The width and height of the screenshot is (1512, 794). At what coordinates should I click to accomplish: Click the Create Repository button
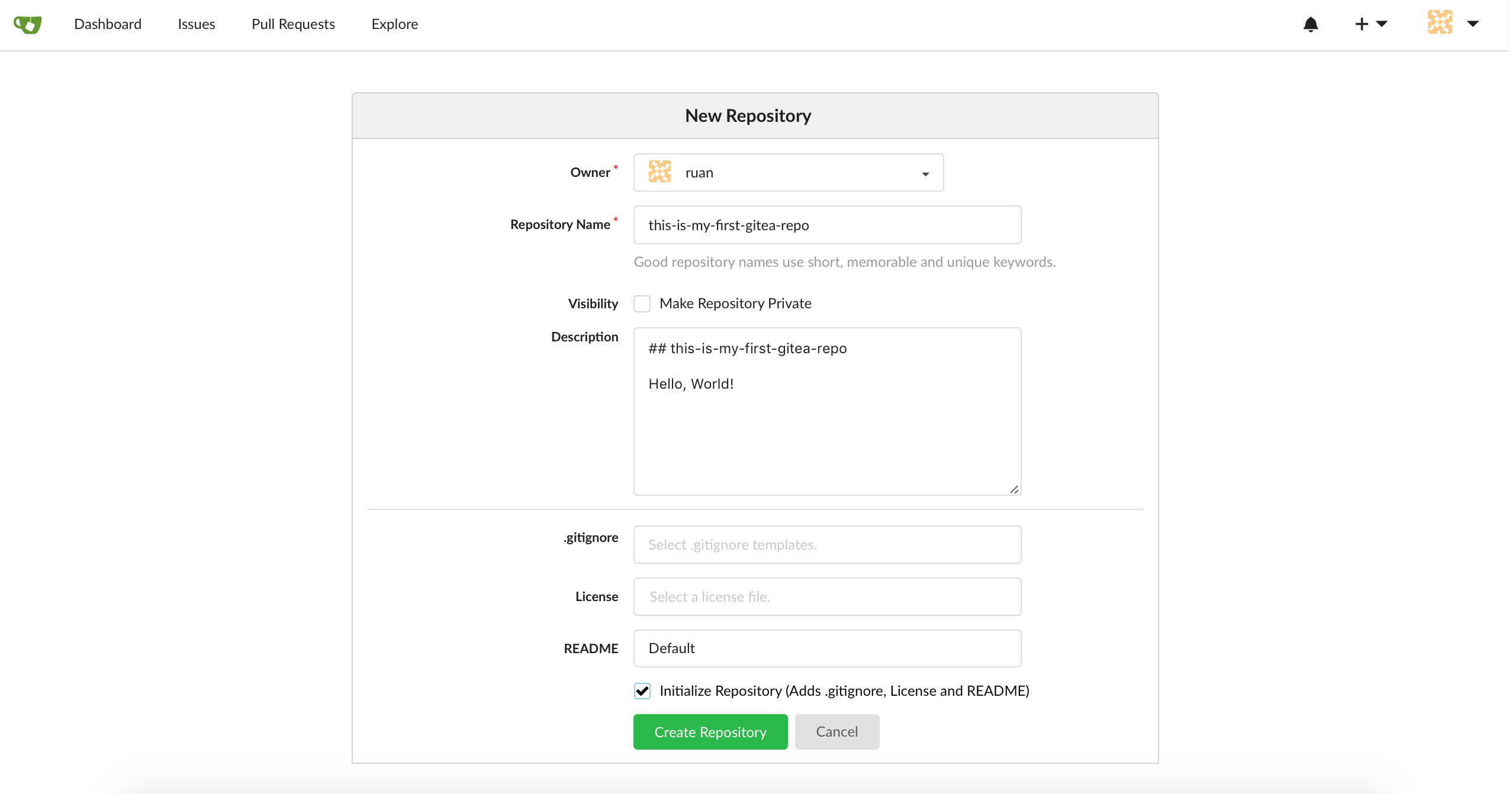click(710, 732)
